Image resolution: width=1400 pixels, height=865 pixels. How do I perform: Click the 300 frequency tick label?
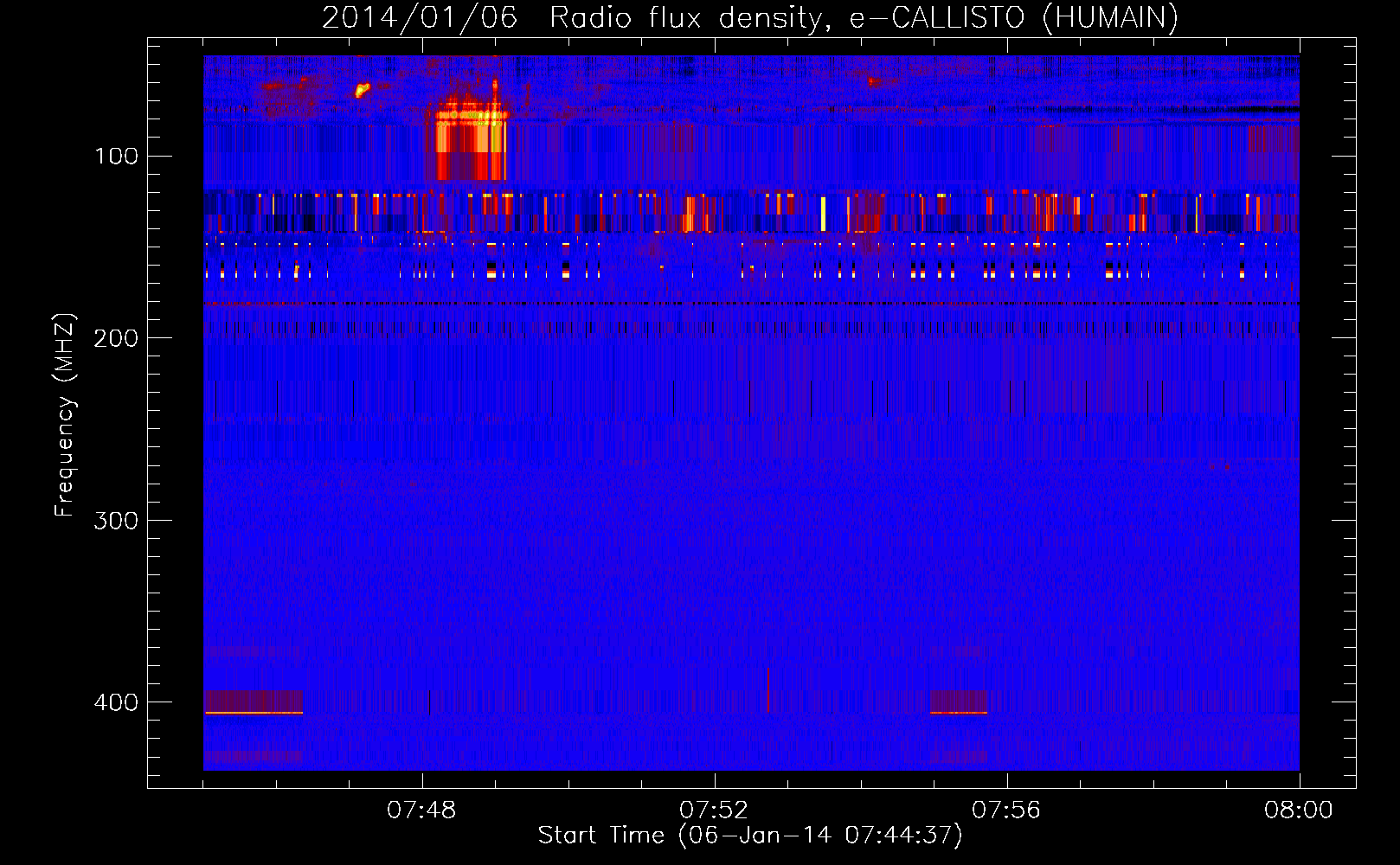point(116,521)
